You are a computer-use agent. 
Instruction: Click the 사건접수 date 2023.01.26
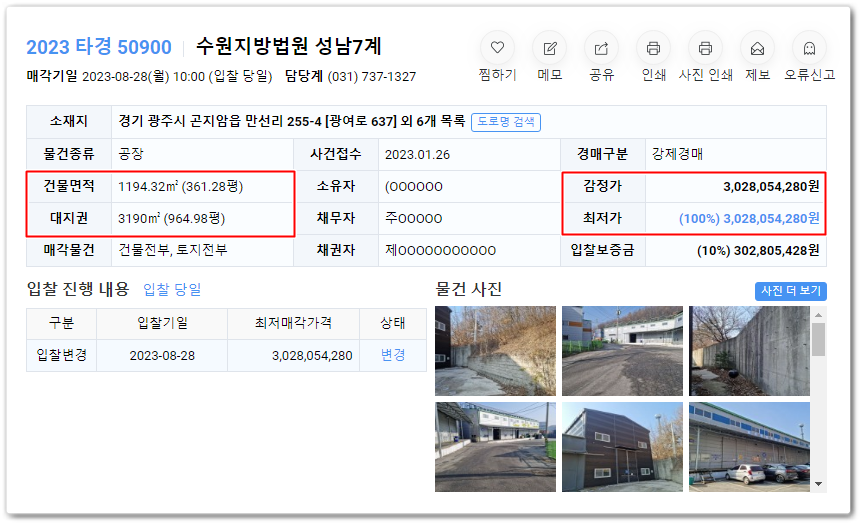[417, 155]
